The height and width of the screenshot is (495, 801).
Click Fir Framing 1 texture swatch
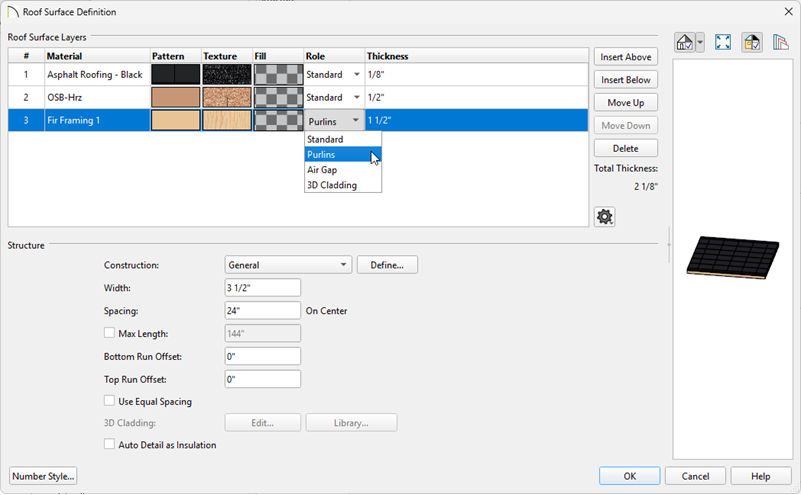coord(227,121)
